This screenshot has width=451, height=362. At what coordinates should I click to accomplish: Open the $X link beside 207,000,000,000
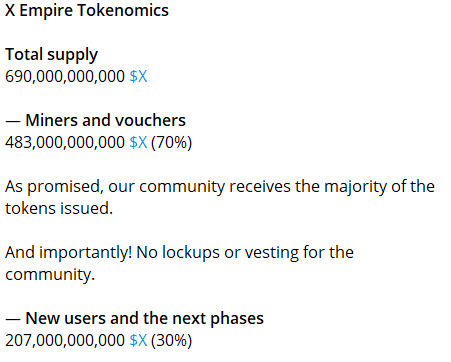tap(138, 340)
